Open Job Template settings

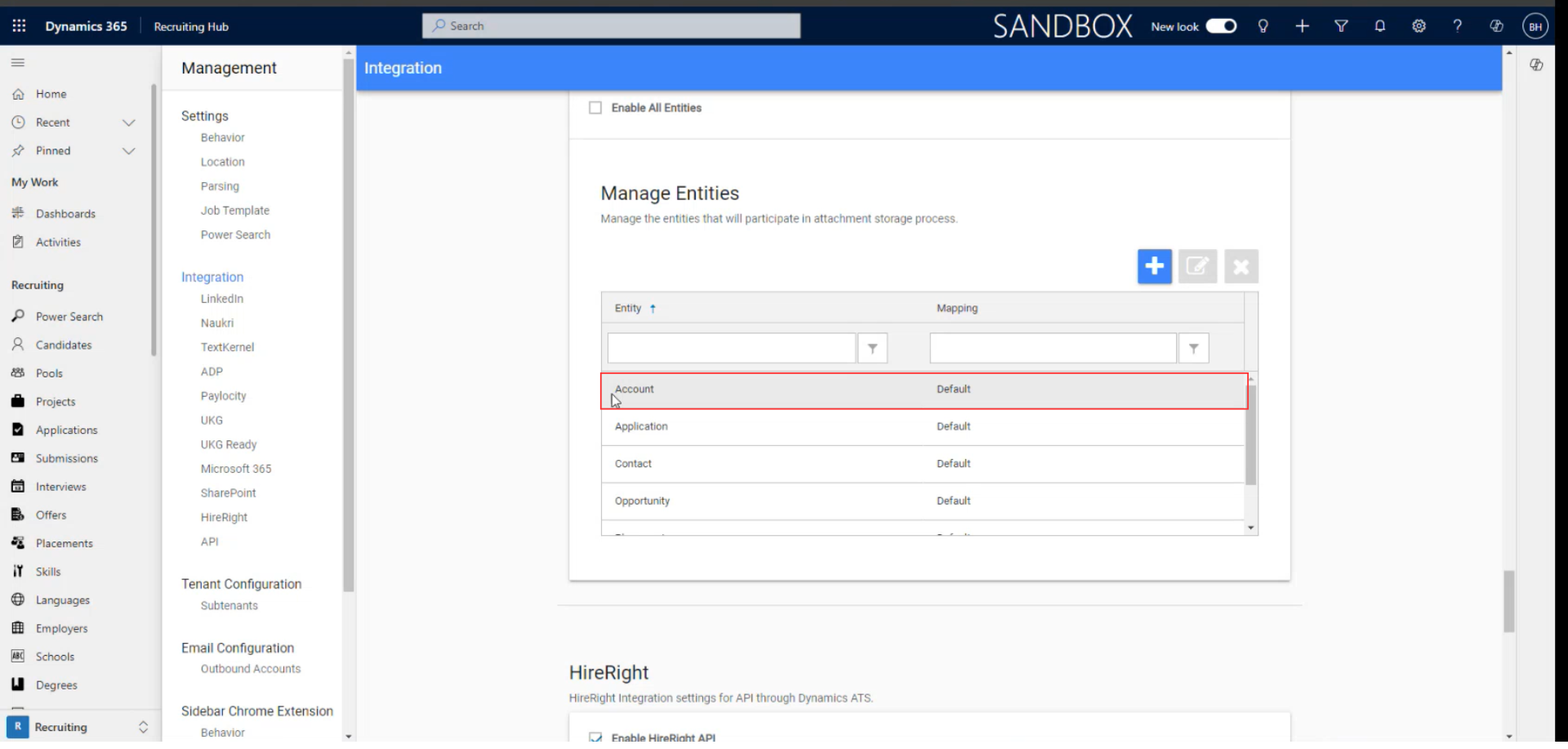[235, 211]
